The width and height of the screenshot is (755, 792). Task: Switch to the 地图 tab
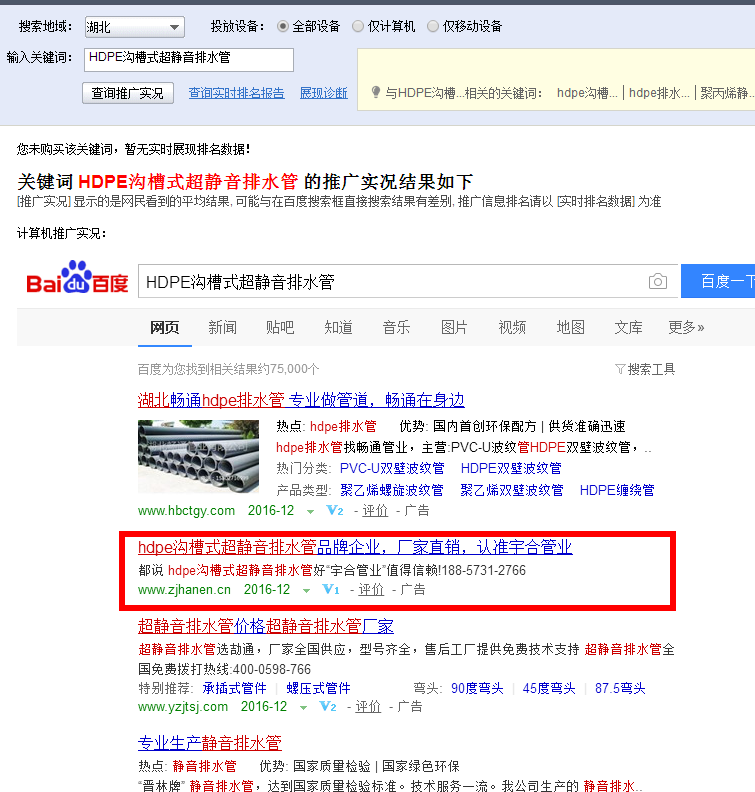[571, 327]
